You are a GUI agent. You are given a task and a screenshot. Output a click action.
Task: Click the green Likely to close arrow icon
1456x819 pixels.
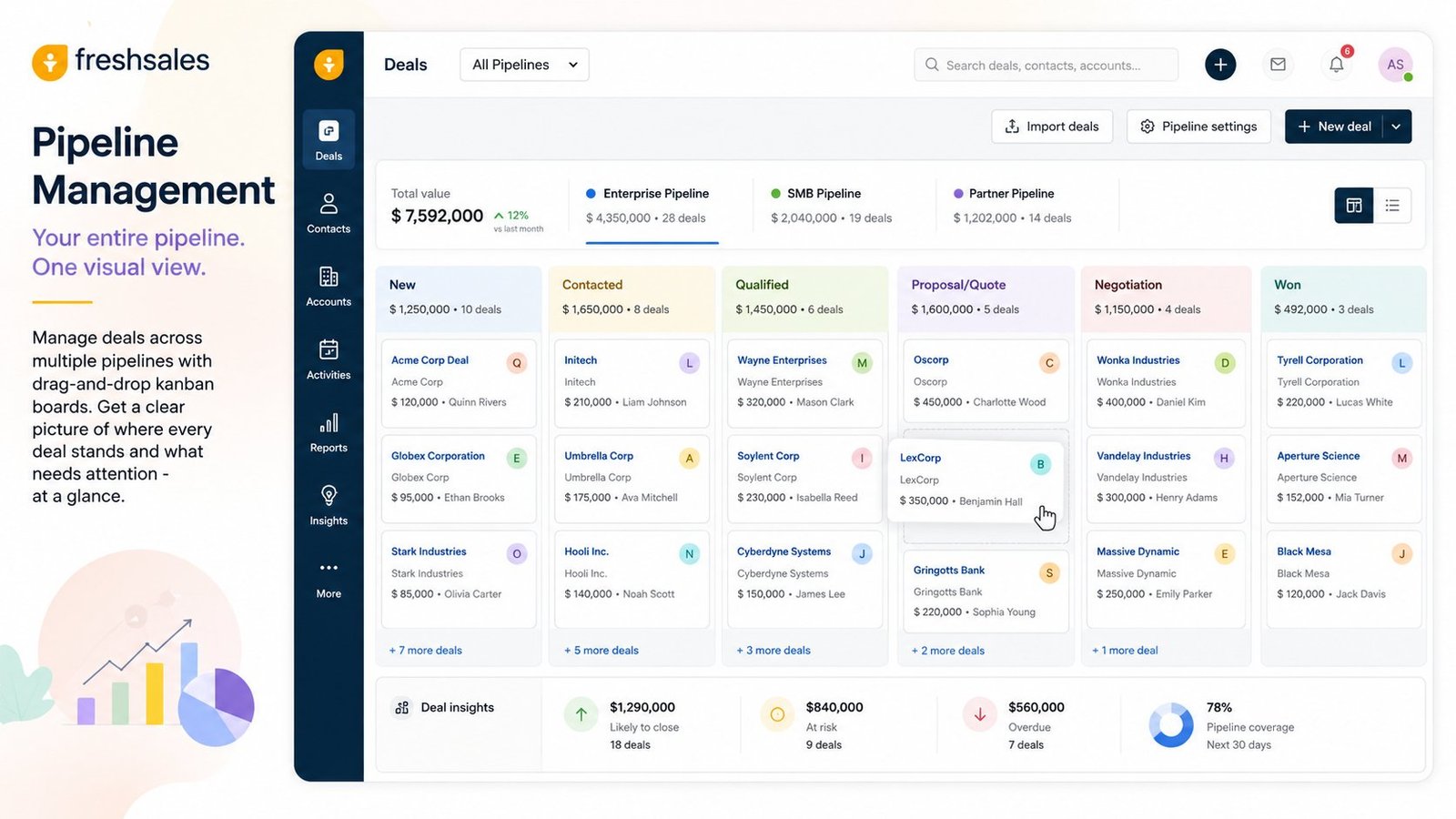(x=581, y=714)
